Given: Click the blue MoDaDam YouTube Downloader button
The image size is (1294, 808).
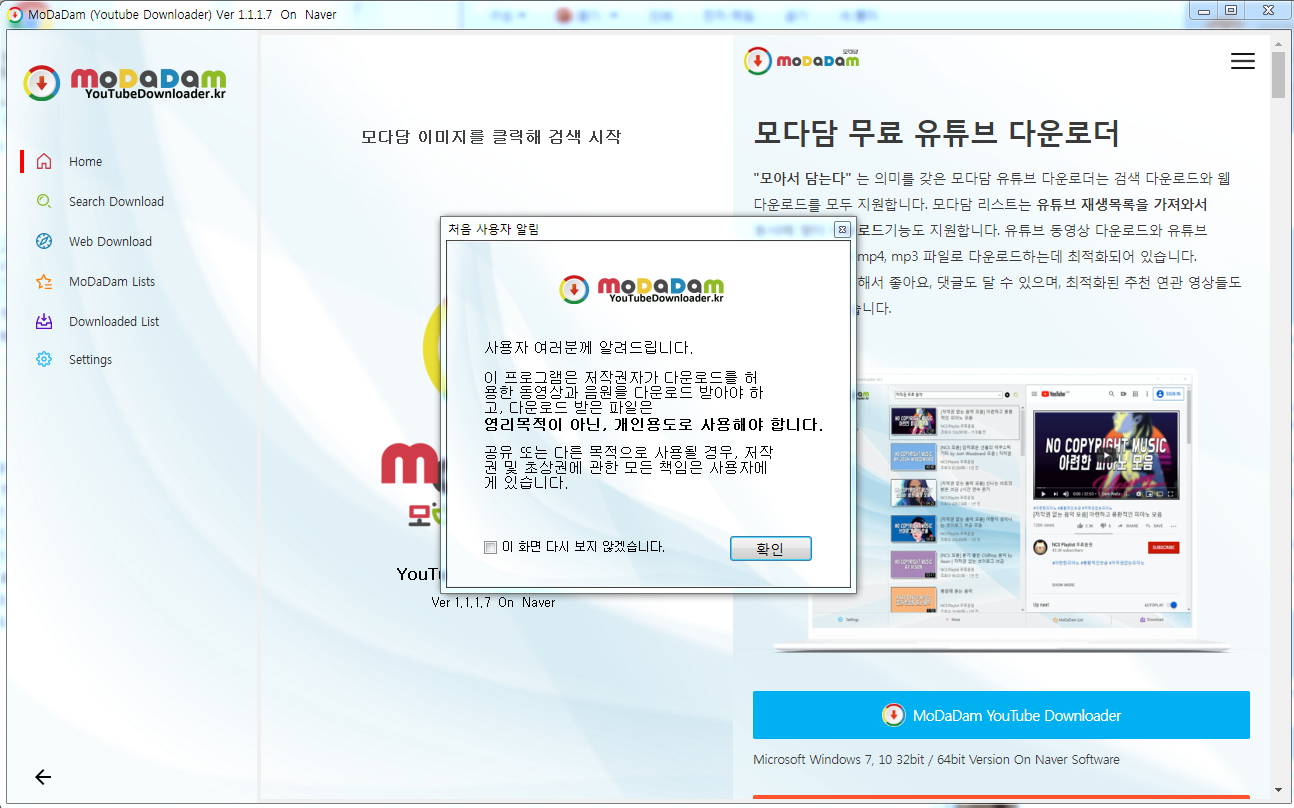Looking at the screenshot, I should pyautogui.click(x=1001, y=715).
